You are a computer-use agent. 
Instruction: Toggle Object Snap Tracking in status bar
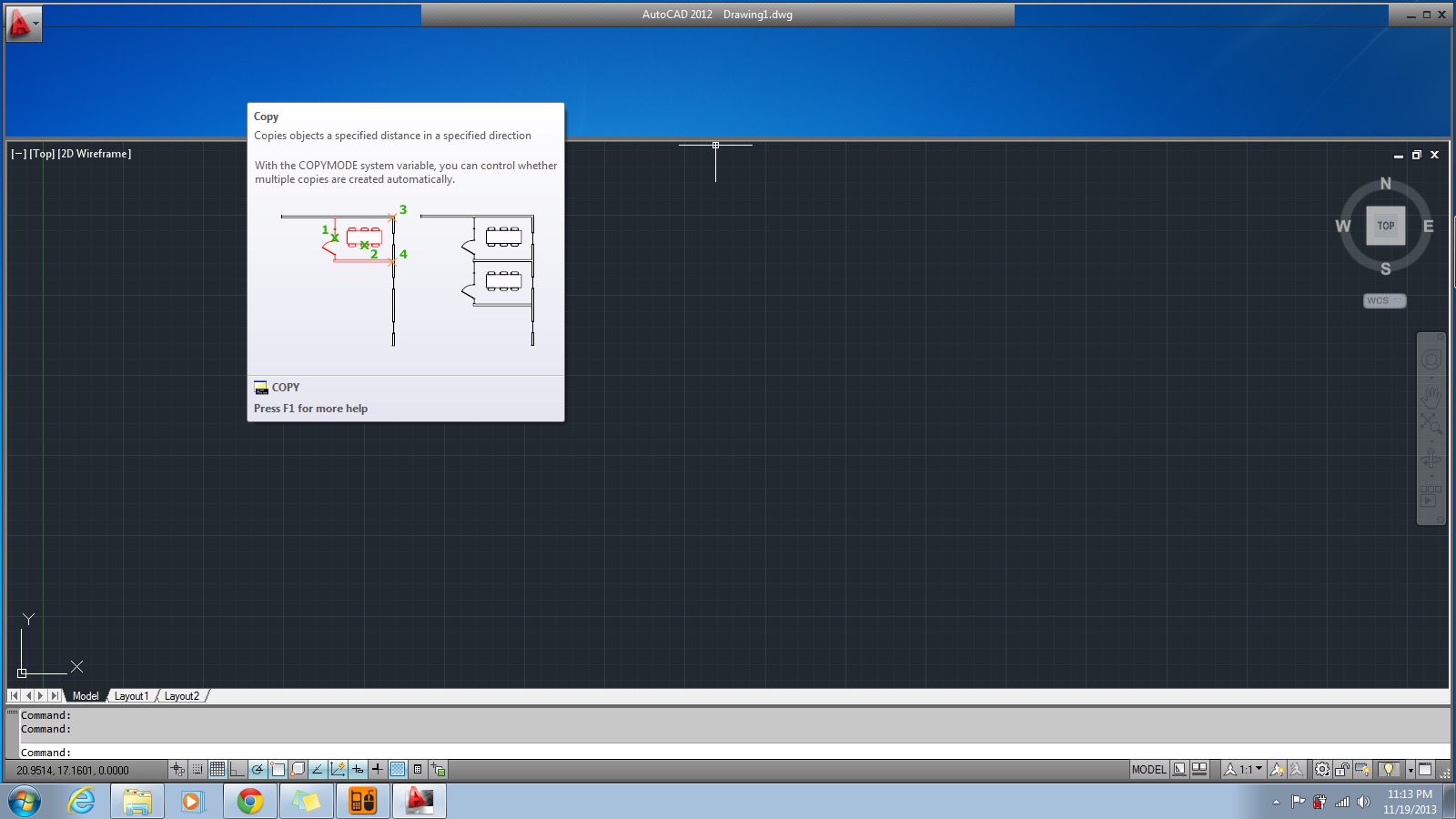318,769
